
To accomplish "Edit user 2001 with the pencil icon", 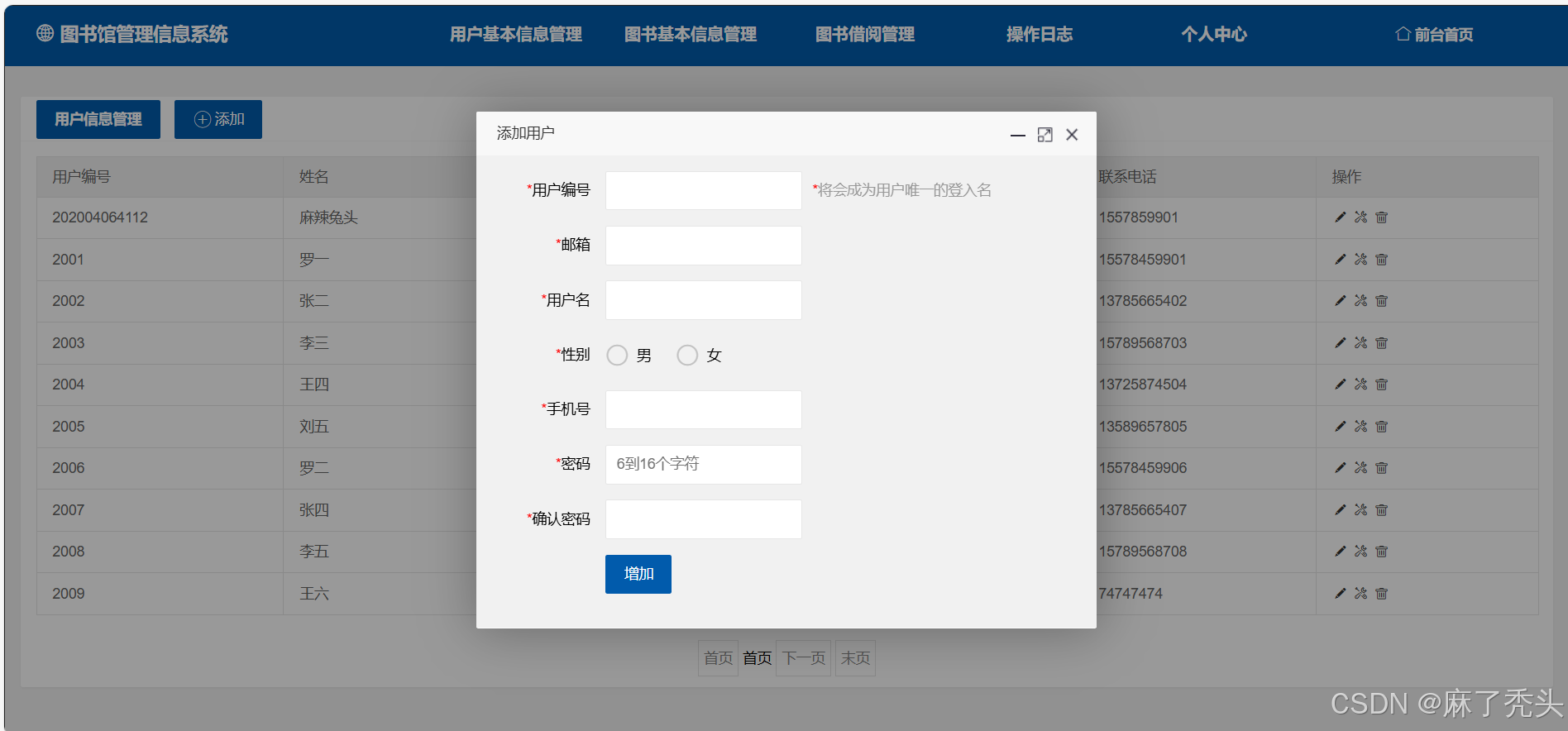I will click(x=1340, y=260).
